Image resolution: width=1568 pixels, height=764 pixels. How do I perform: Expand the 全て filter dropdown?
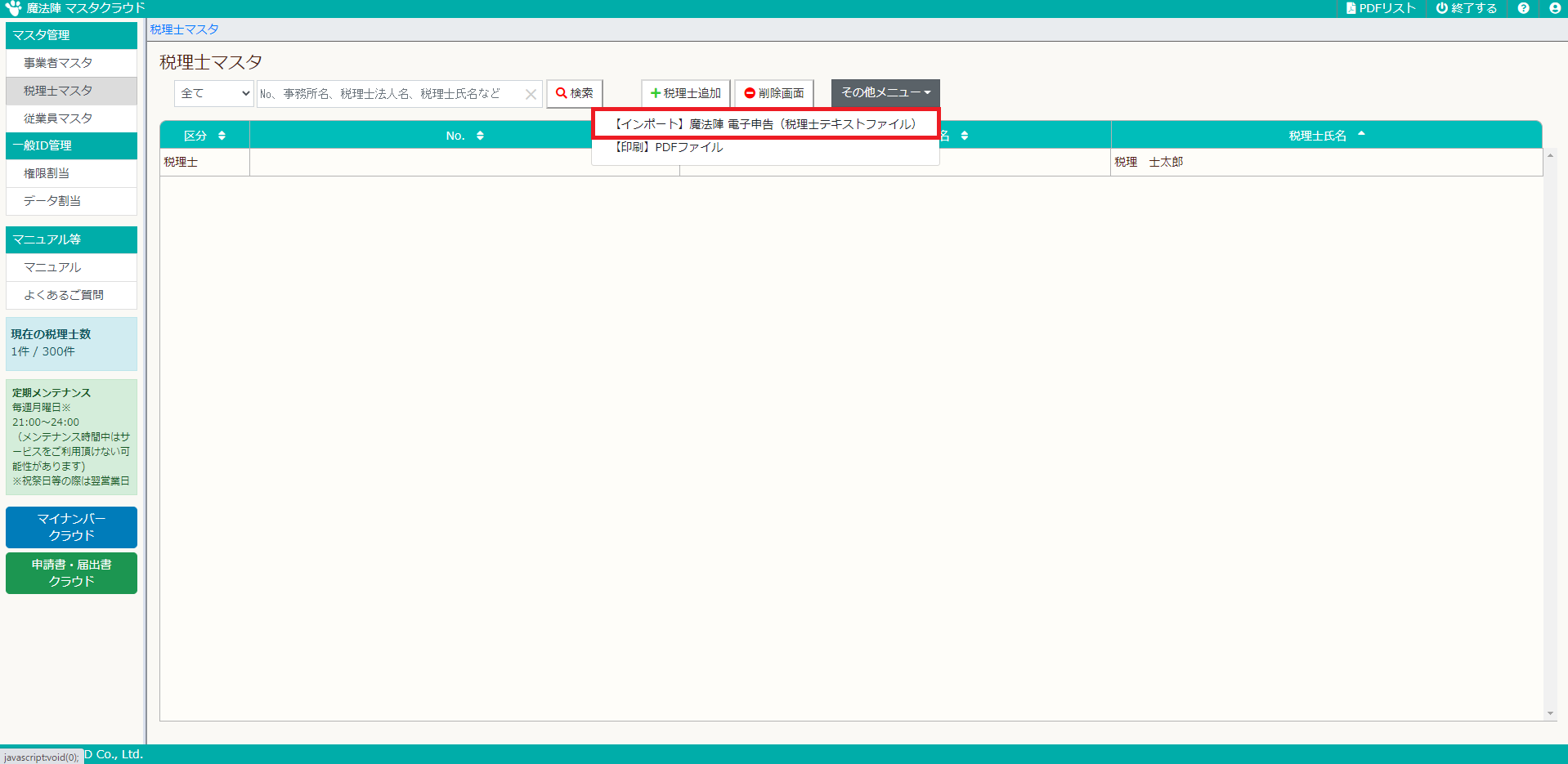click(x=214, y=93)
